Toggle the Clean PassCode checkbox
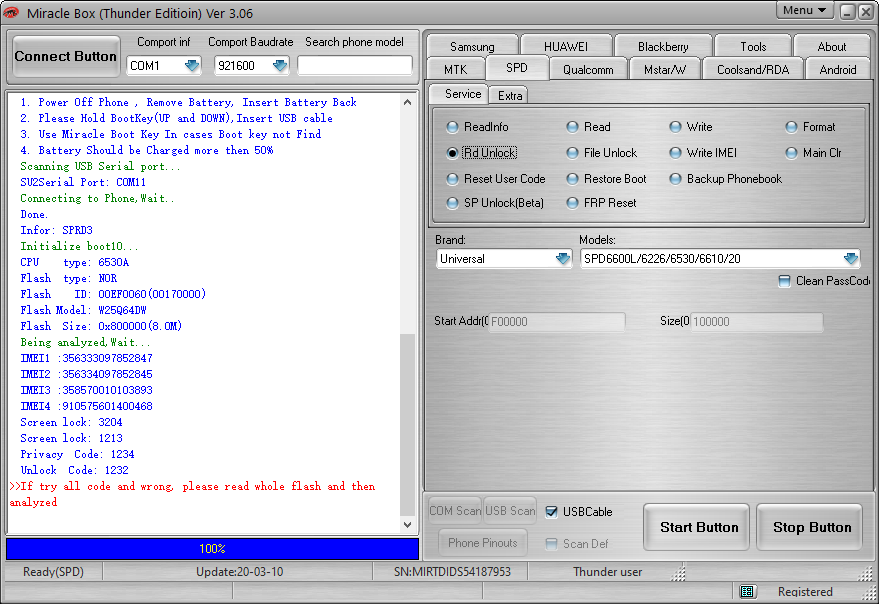 [x=784, y=281]
